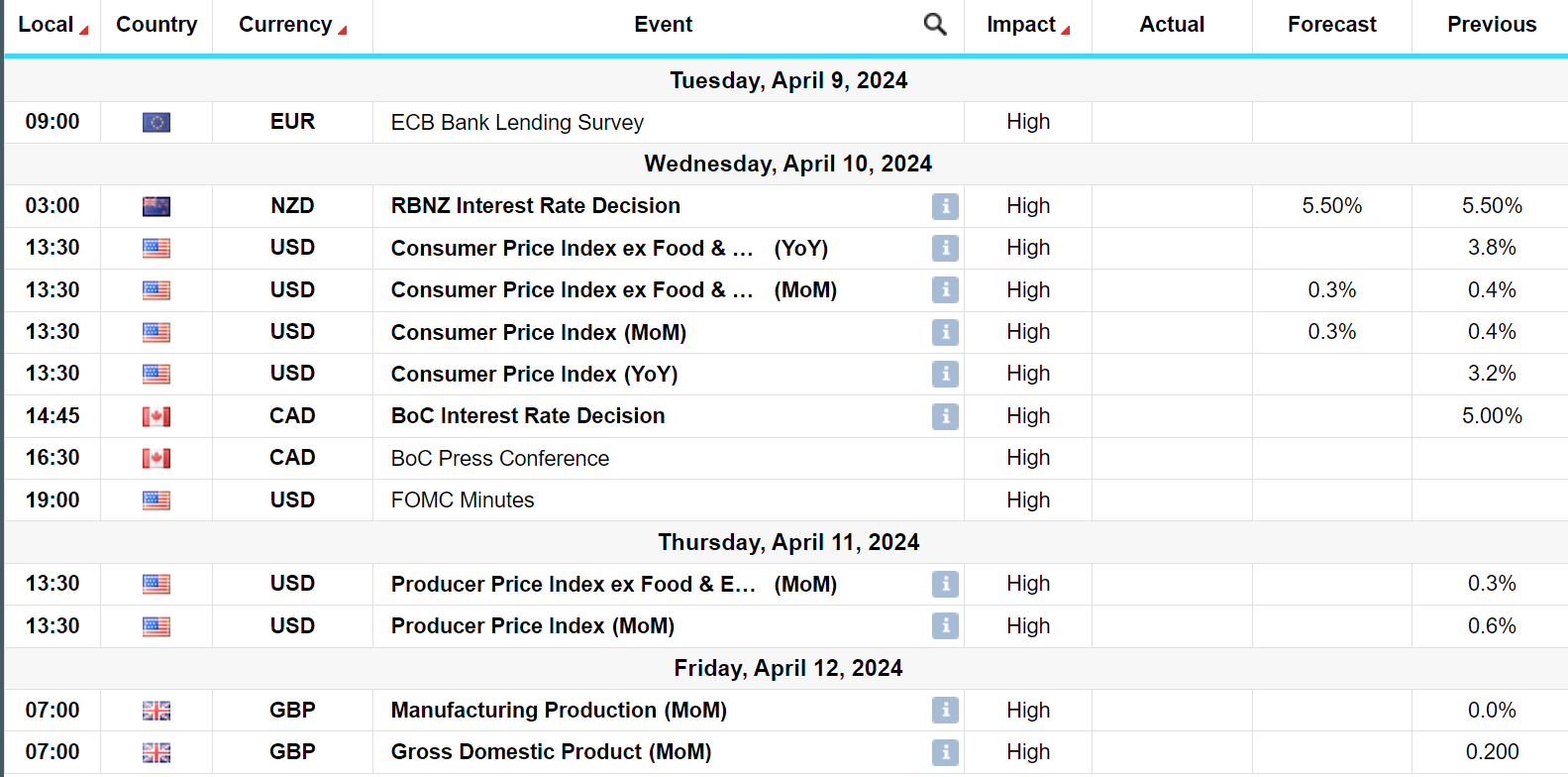Click the US flag in Consumer Price Index (YoY) row

click(x=157, y=374)
